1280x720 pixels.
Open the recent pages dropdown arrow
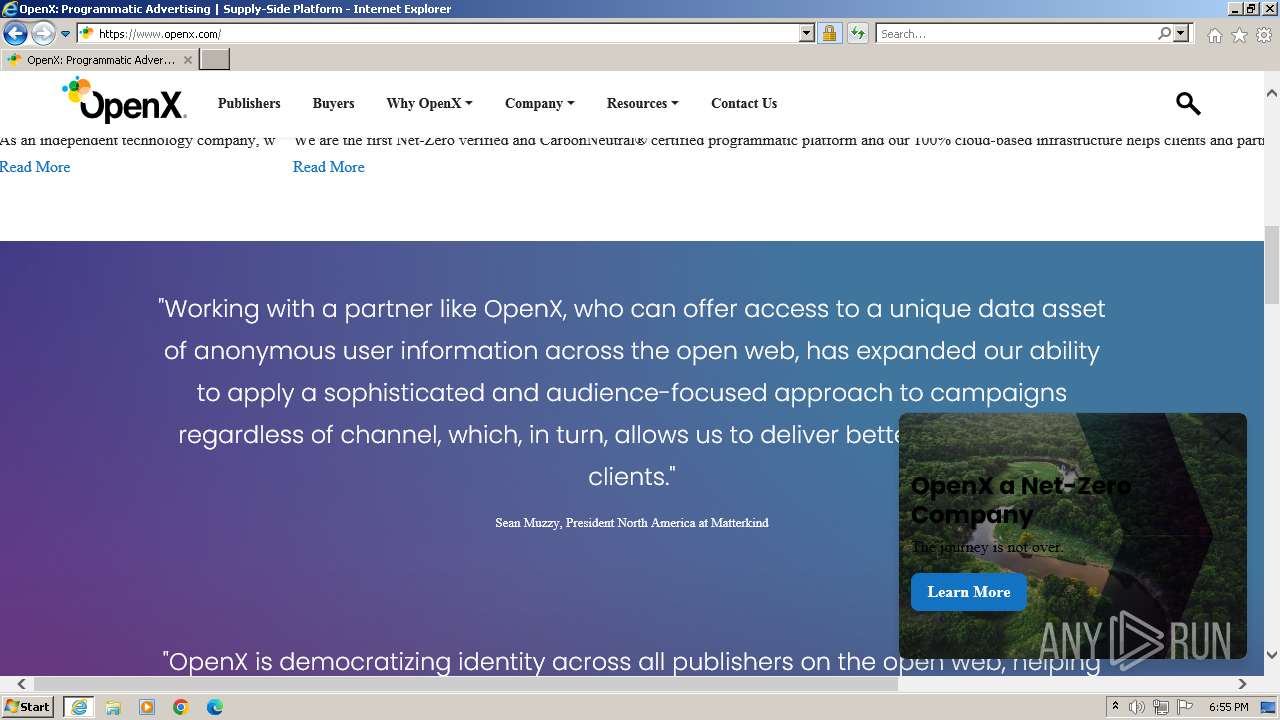coord(65,33)
